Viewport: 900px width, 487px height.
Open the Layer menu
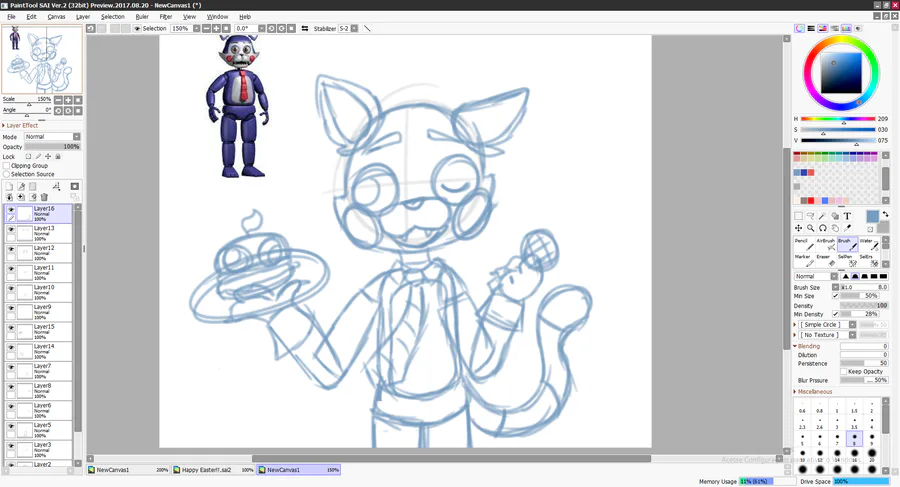(83, 17)
